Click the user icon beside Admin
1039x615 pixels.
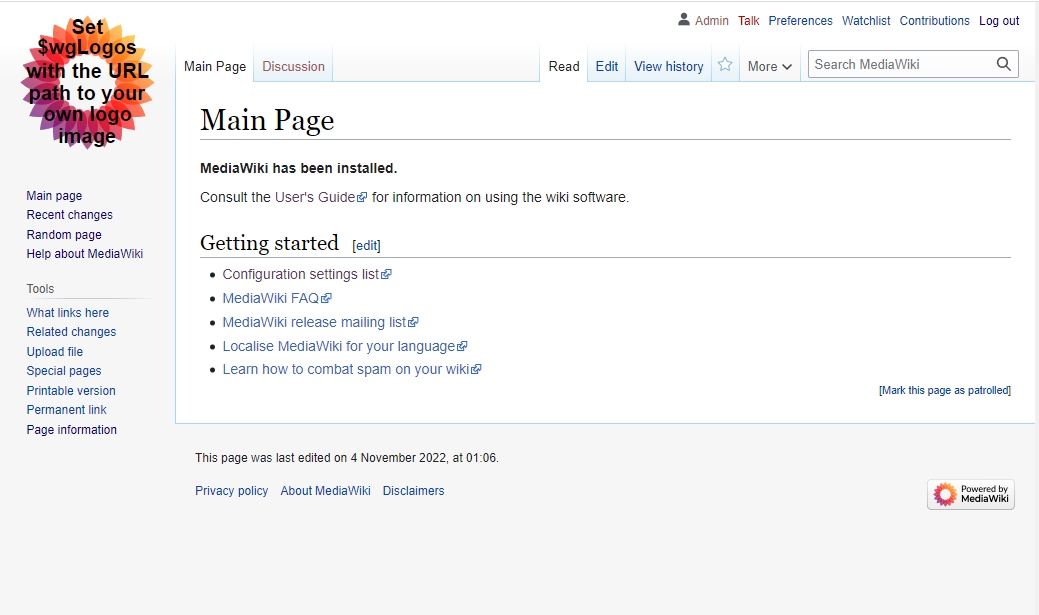[x=684, y=20]
